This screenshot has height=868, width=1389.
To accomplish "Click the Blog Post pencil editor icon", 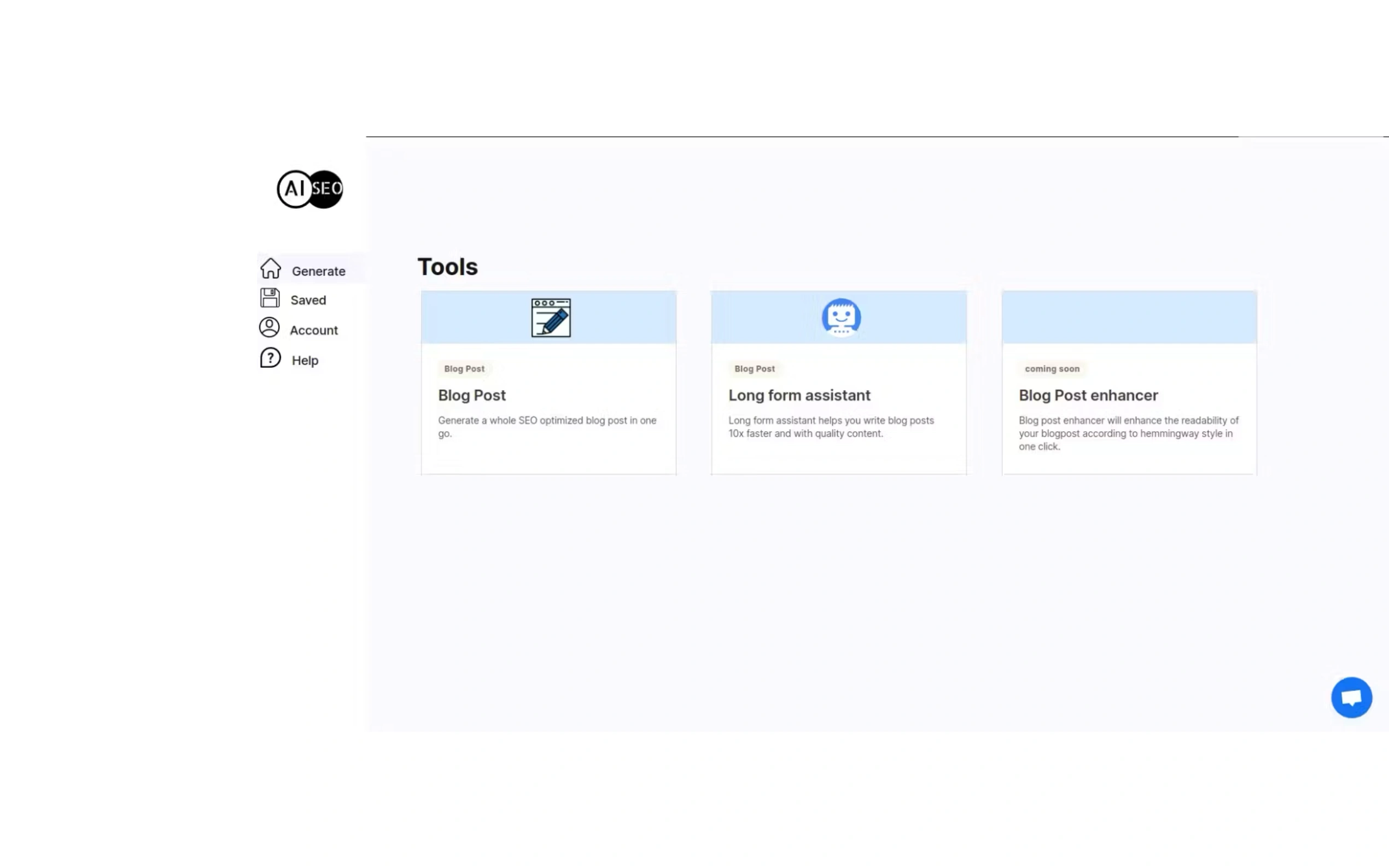I will coord(551,318).
